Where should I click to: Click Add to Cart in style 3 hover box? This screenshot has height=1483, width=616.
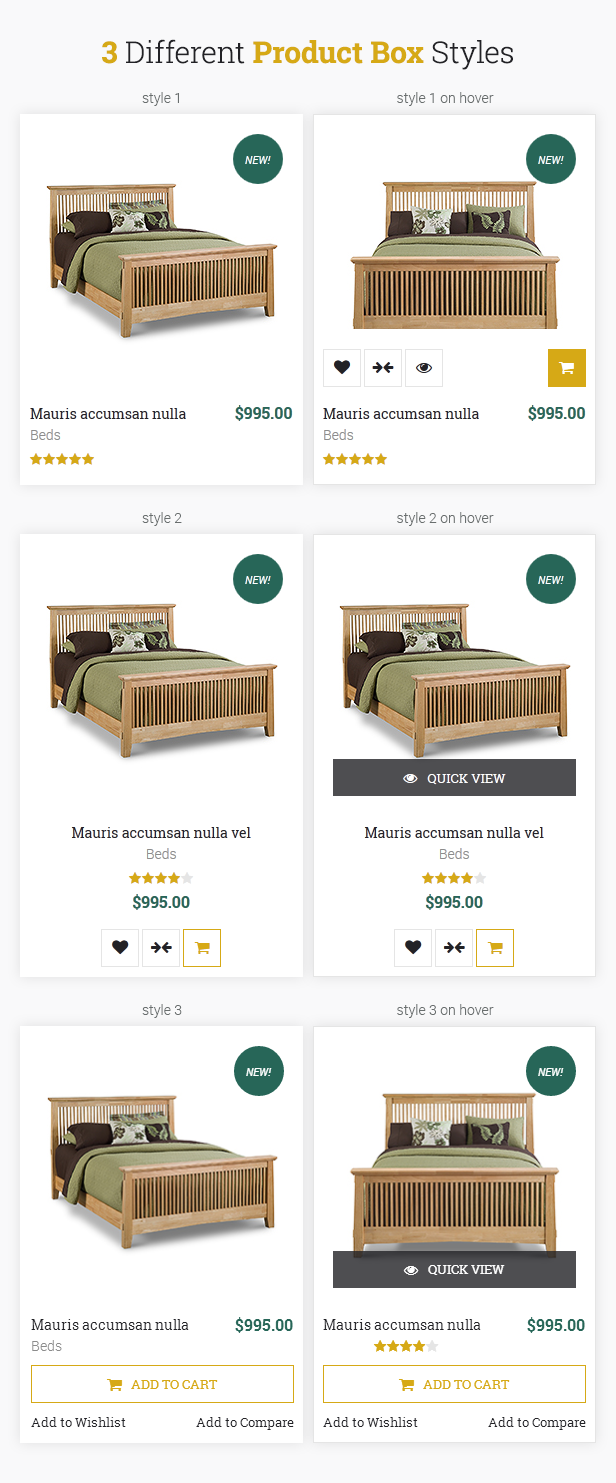point(454,1384)
